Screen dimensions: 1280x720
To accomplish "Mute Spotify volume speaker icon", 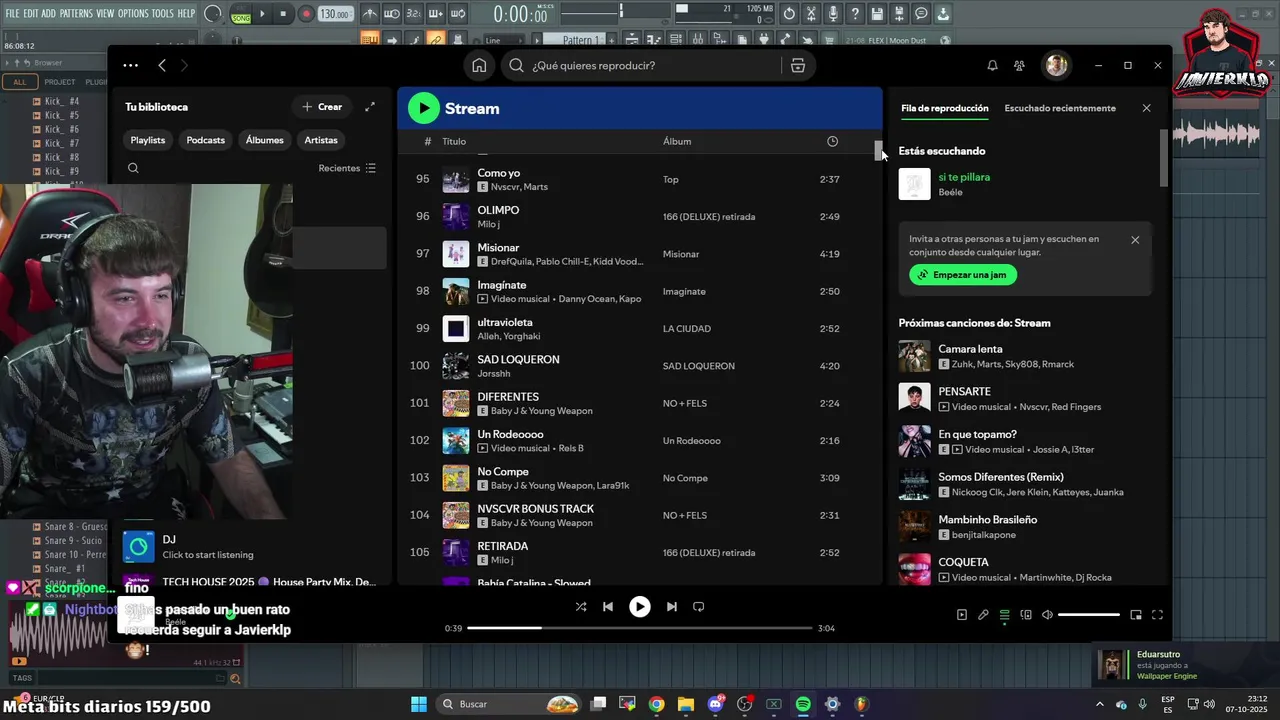I will [x=1047, y=615].
